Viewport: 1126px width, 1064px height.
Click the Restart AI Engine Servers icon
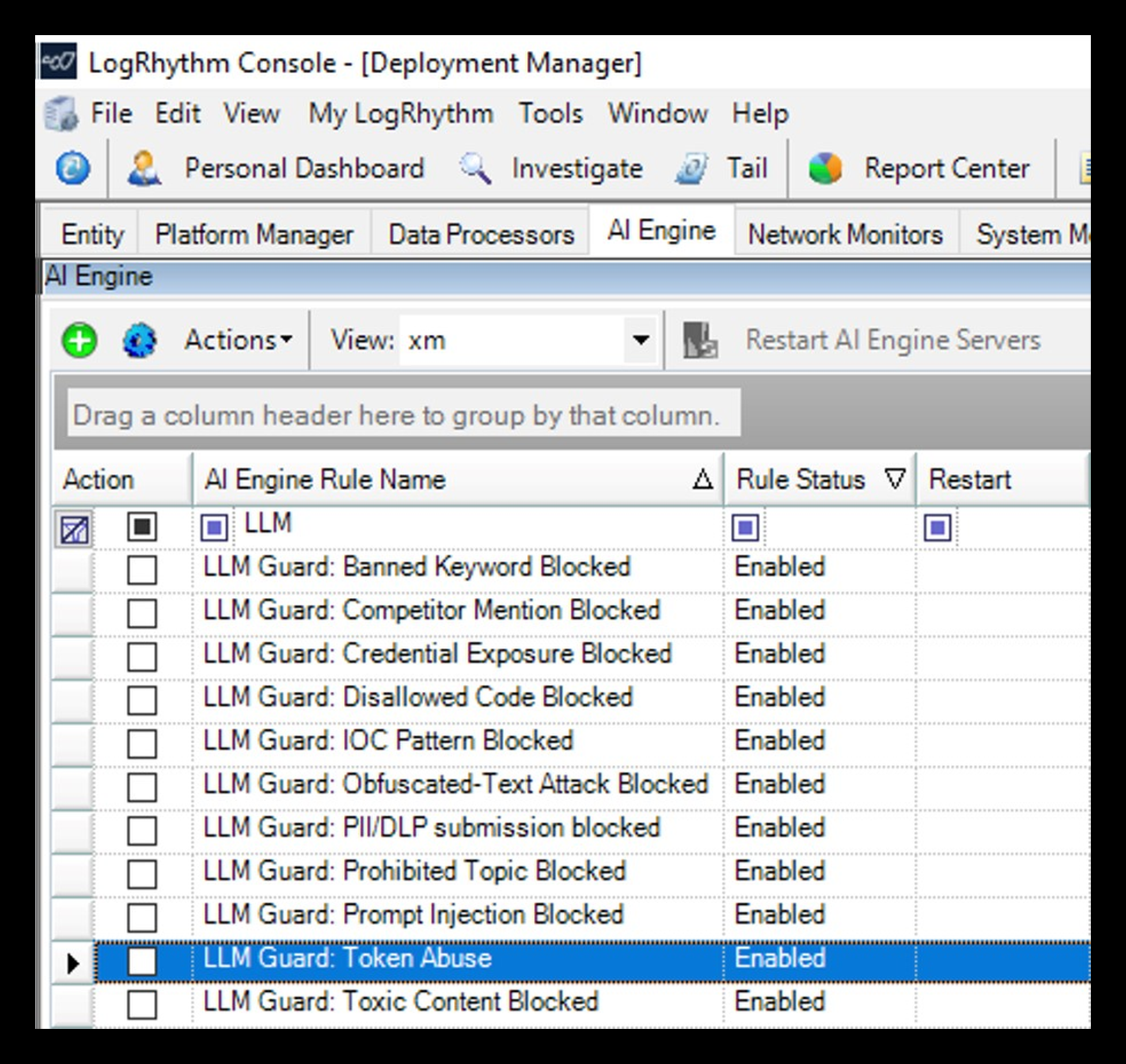click(701, 340)
